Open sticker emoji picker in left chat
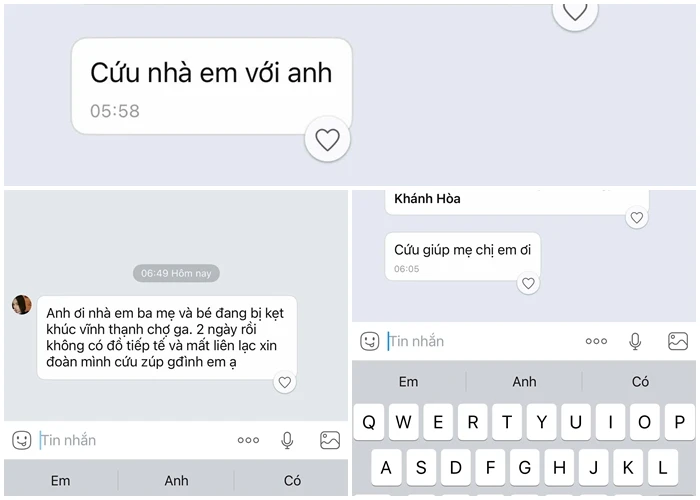The image size is (700, 500). click(21, 440)
